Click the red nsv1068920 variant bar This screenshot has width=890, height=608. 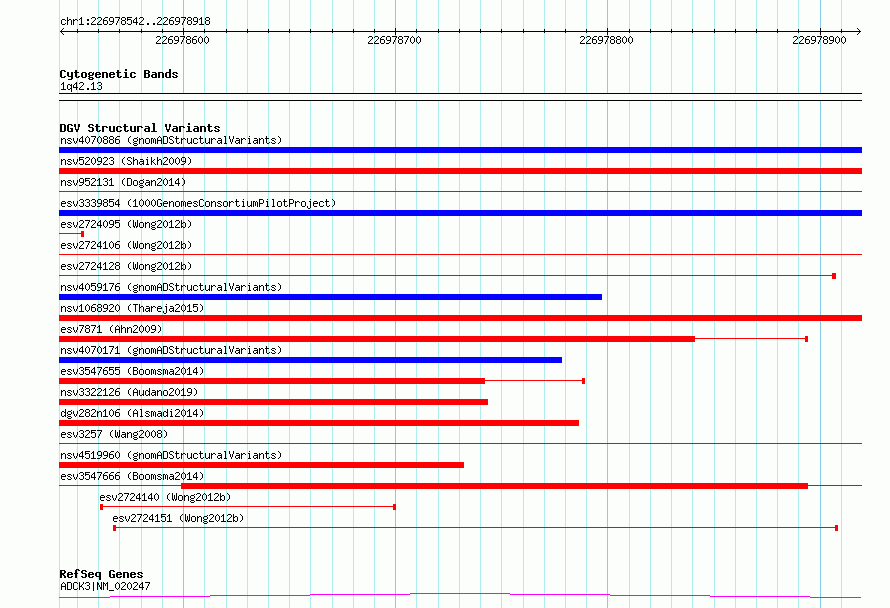(460, 318)
